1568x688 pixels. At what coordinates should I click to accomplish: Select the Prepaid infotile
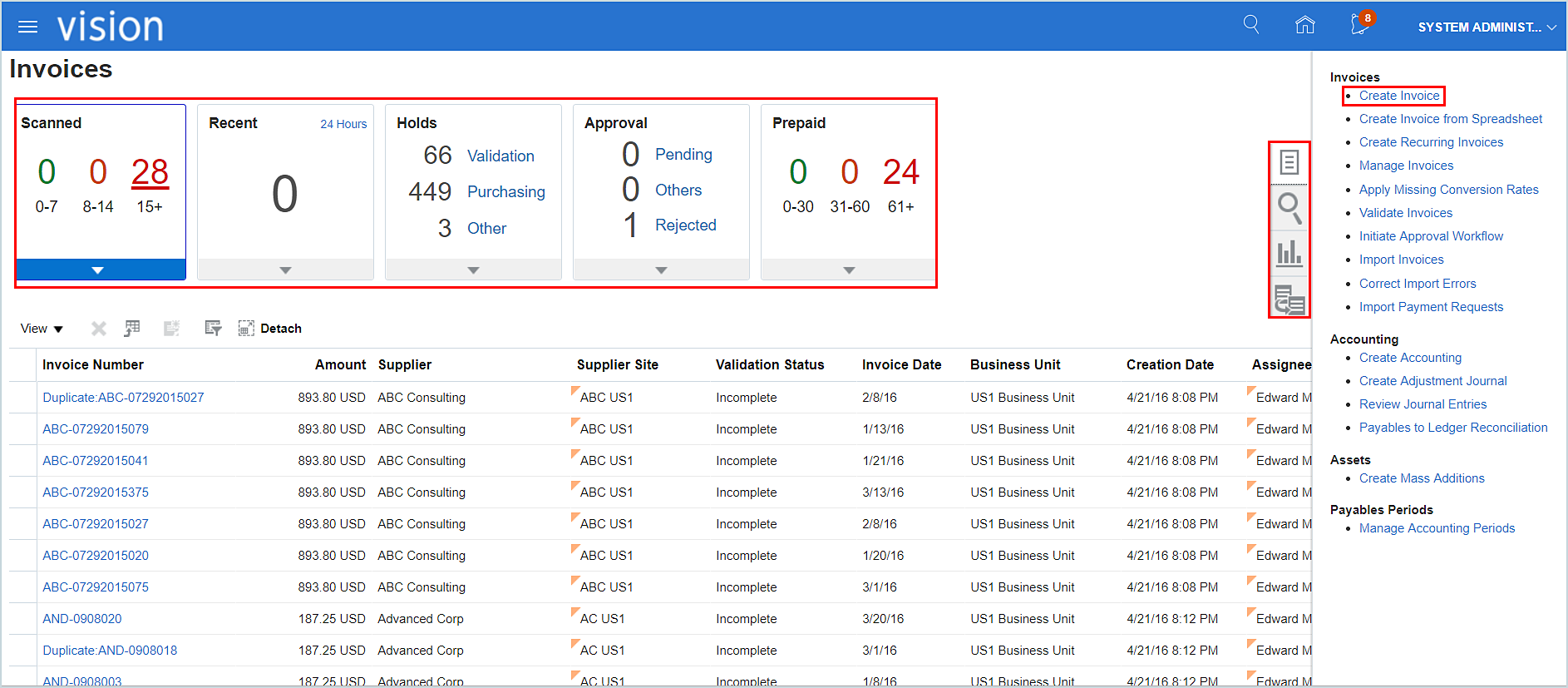[848, 183]
